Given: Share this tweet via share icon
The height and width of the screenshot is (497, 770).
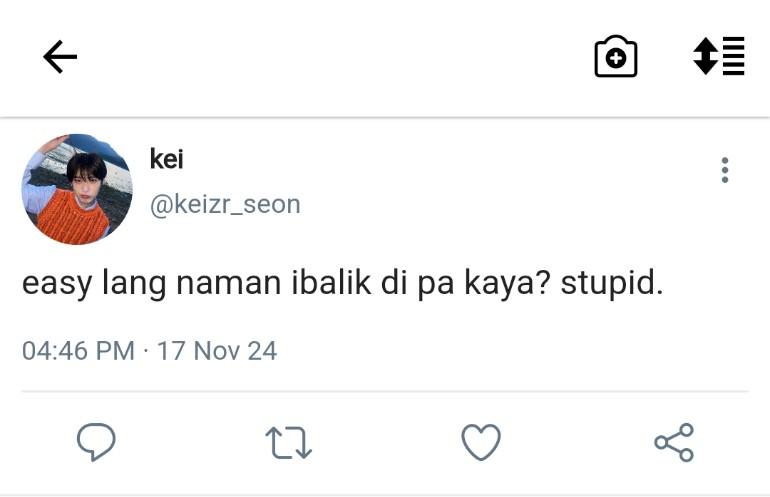Looking at the screenshot, I should coord(674,442).
